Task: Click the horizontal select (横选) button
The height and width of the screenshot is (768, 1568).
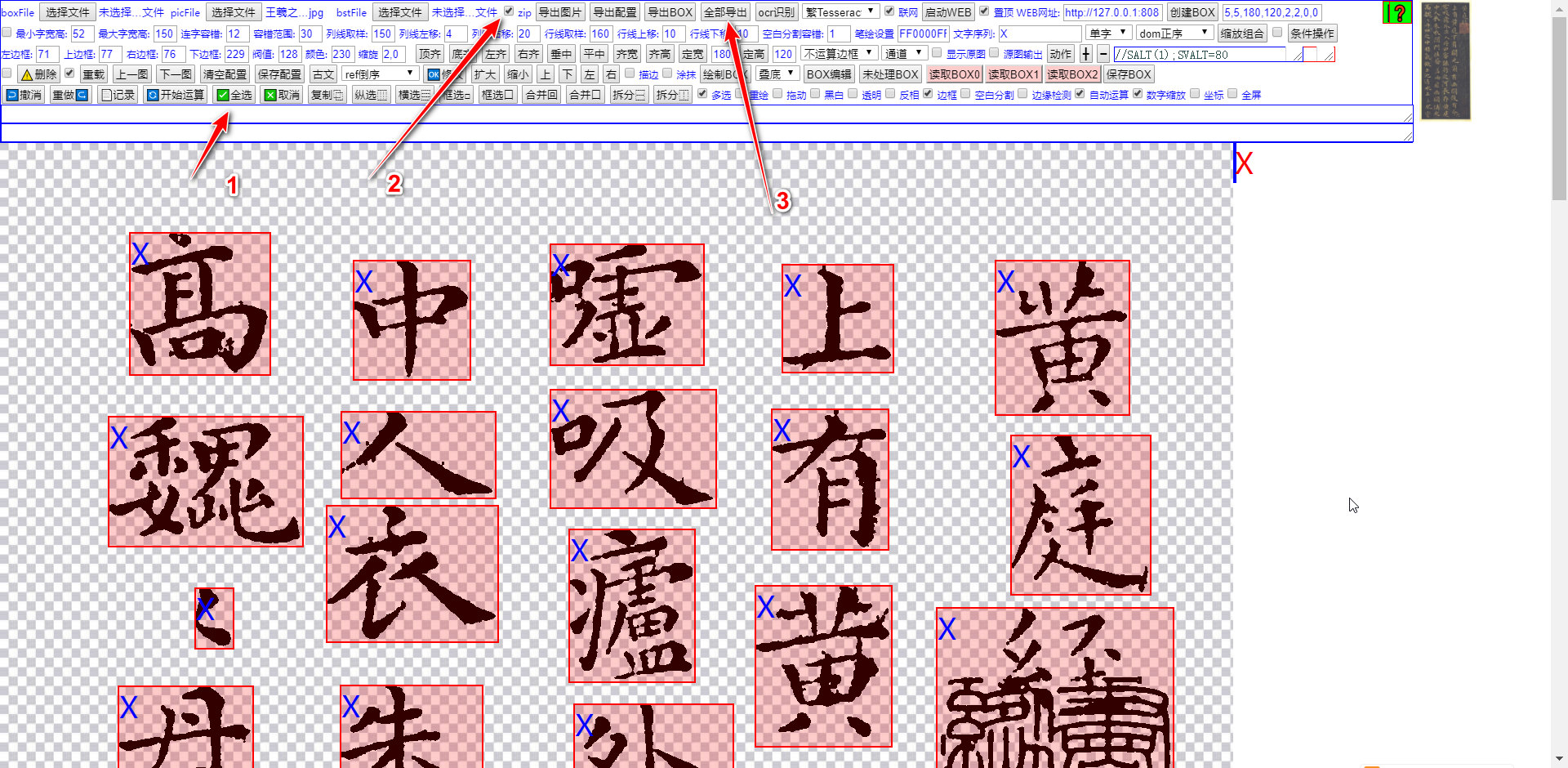Action: click(x=414, y=95)
